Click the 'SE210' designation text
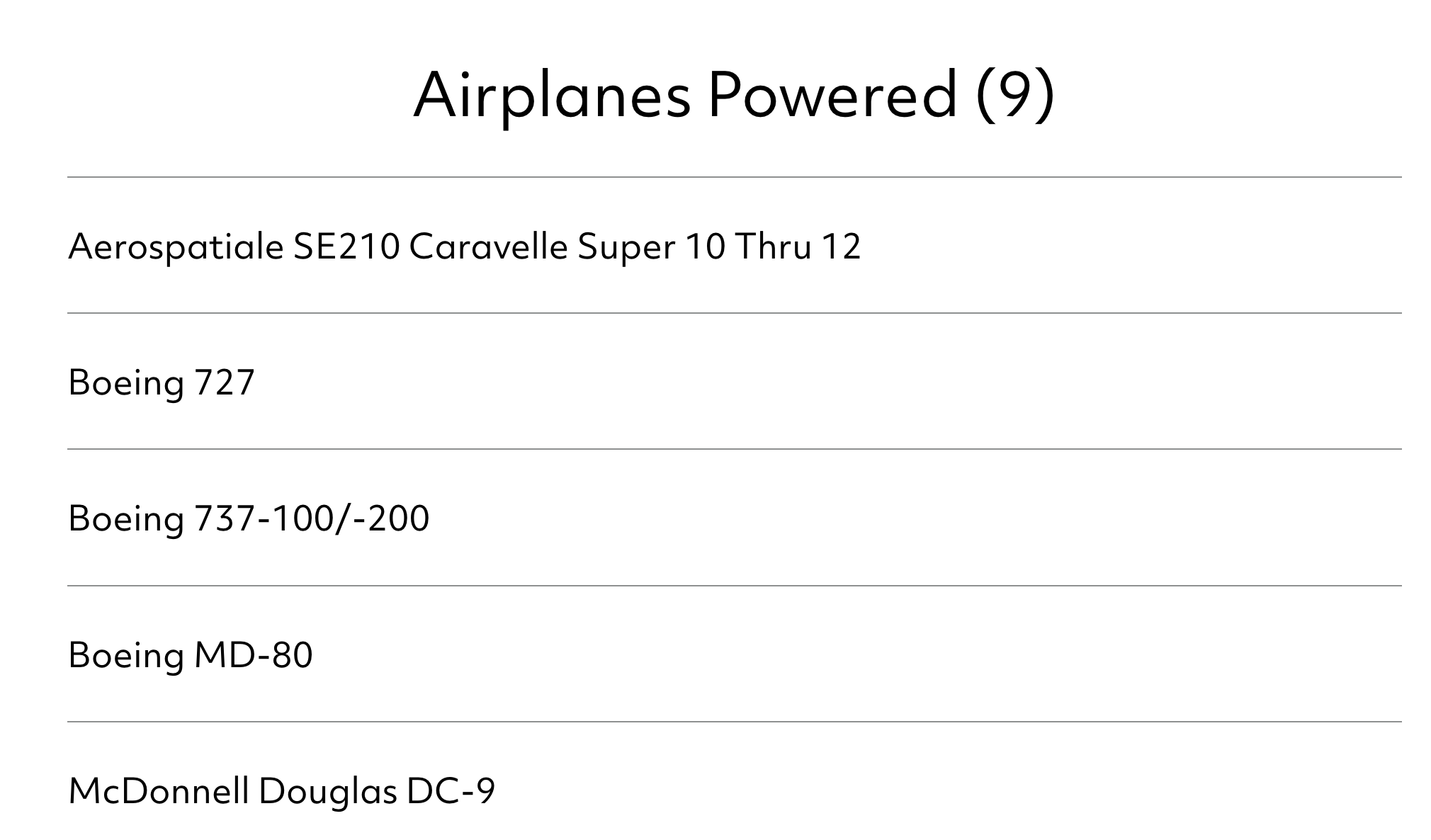The height and width of the screenshot is (840, 1431). (x=347, y=246)
